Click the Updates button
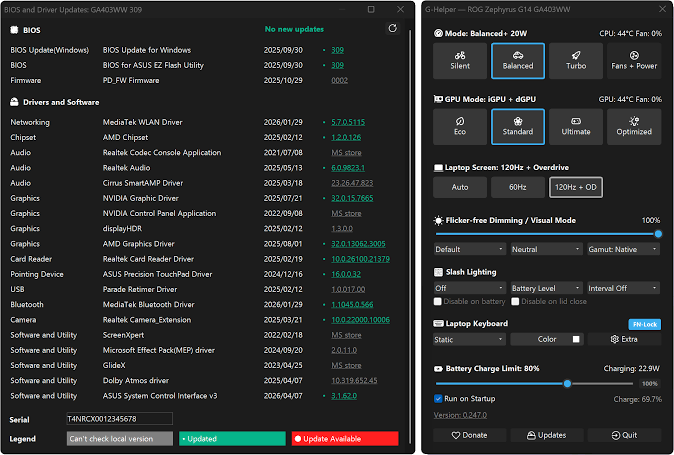 pyautogui.click(x=546, y=435)
